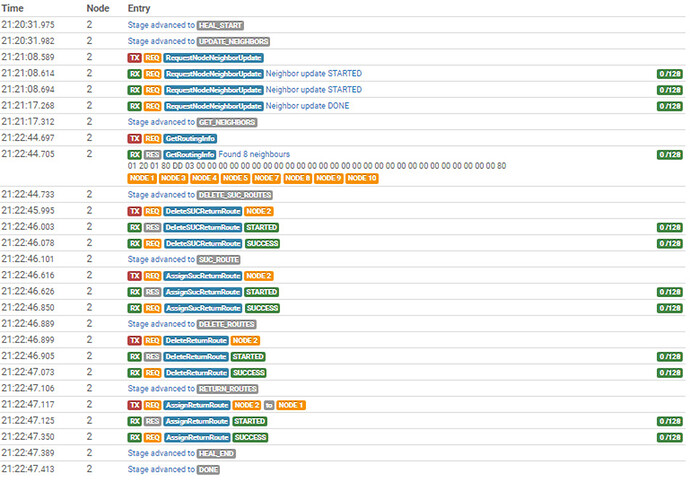
Task: Click the RETURN_ROUTES stage badge
Action: (x=227, y=389)
